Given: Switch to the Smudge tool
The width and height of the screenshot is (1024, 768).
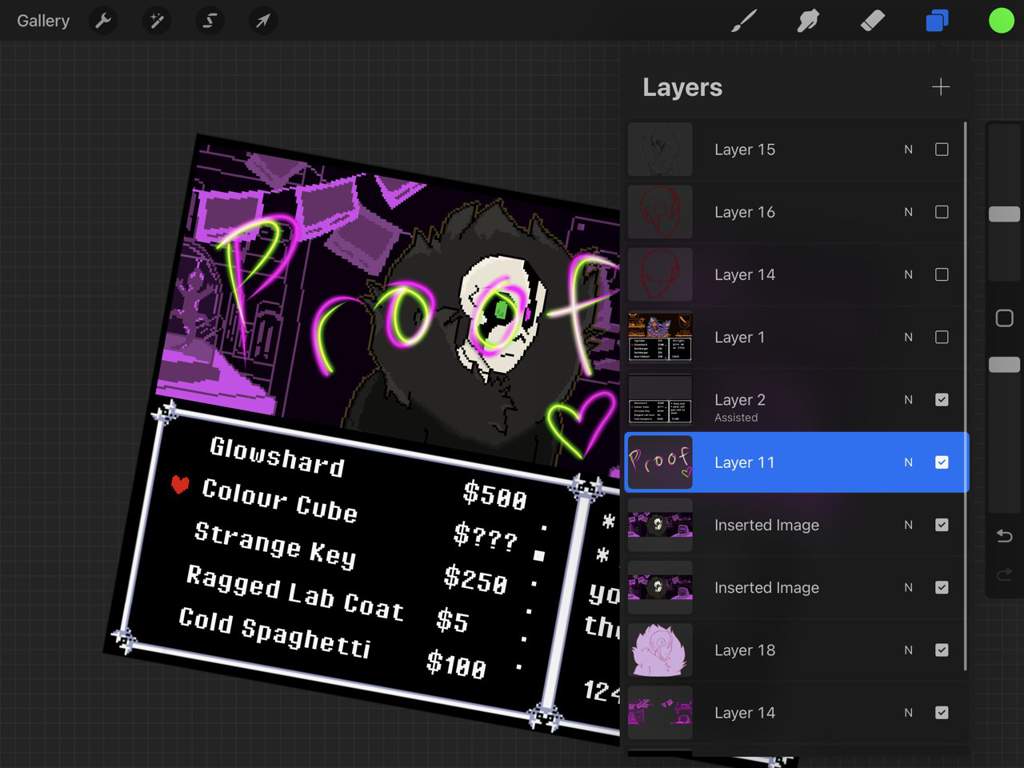Looking at the screenshot, I should (x=808, y=20).
